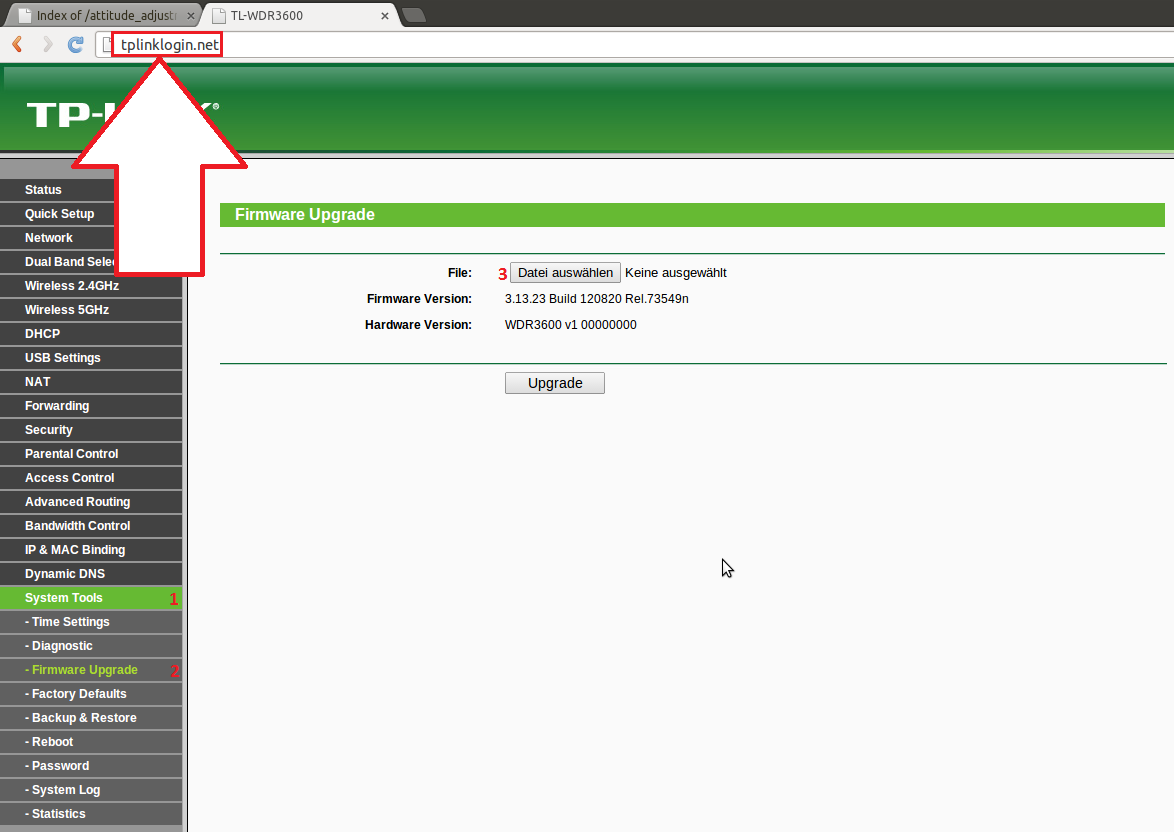
Task: Open DHCP menu
Action: coord(91,334)
